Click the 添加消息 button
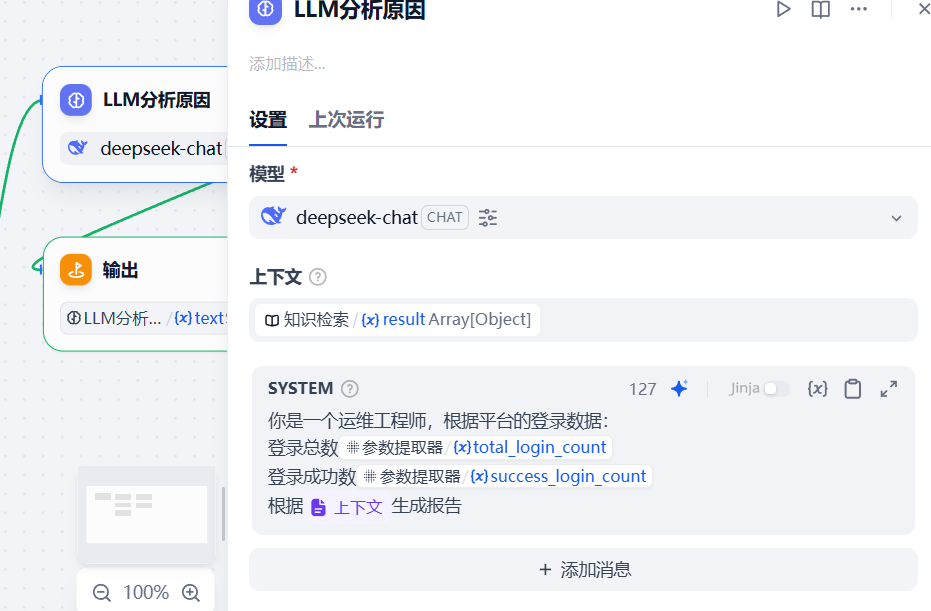The height and width of the screenshot is (611, 931). pos(583,570)
